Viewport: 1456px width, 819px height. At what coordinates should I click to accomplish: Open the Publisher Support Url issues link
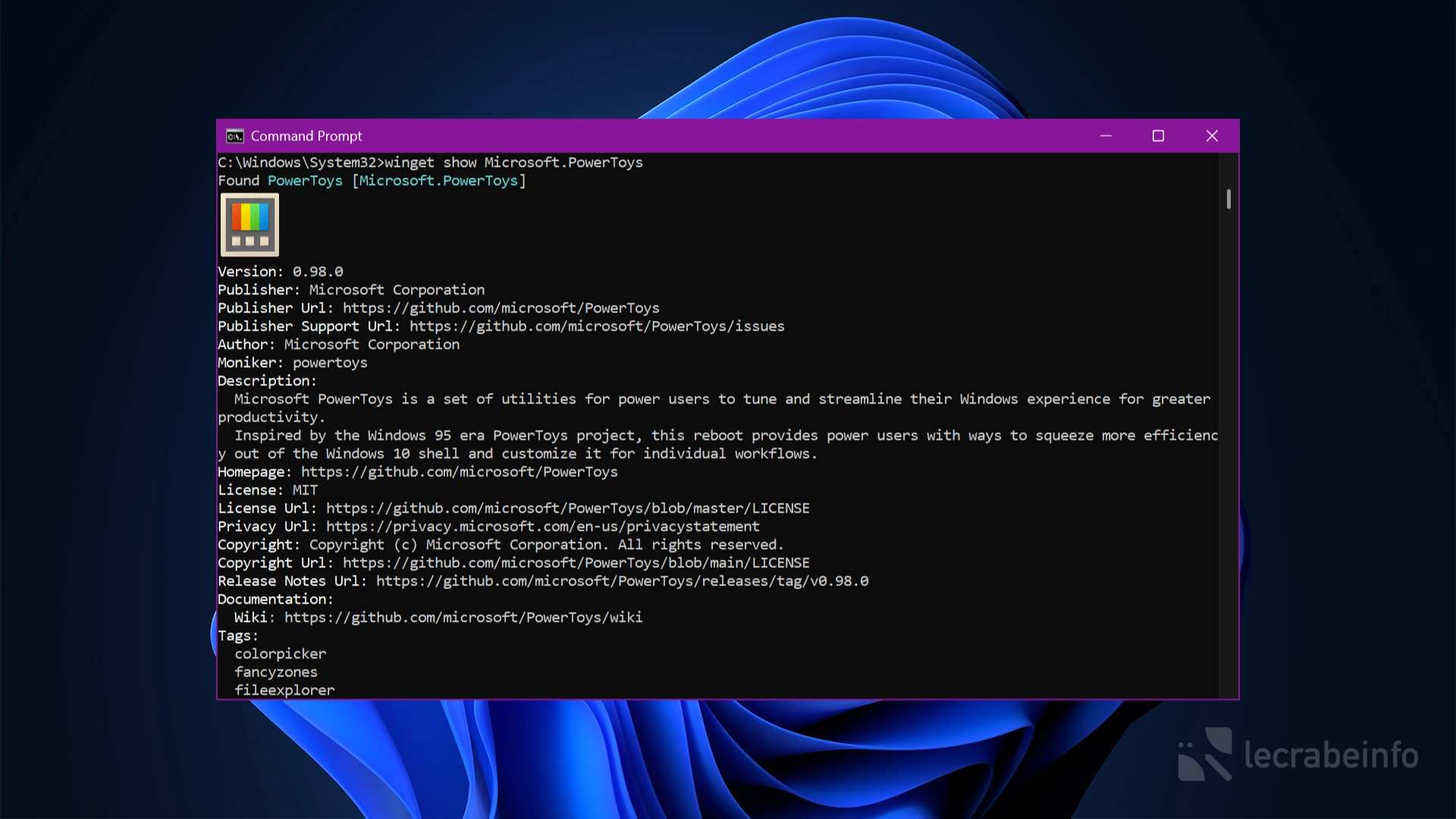597,326
